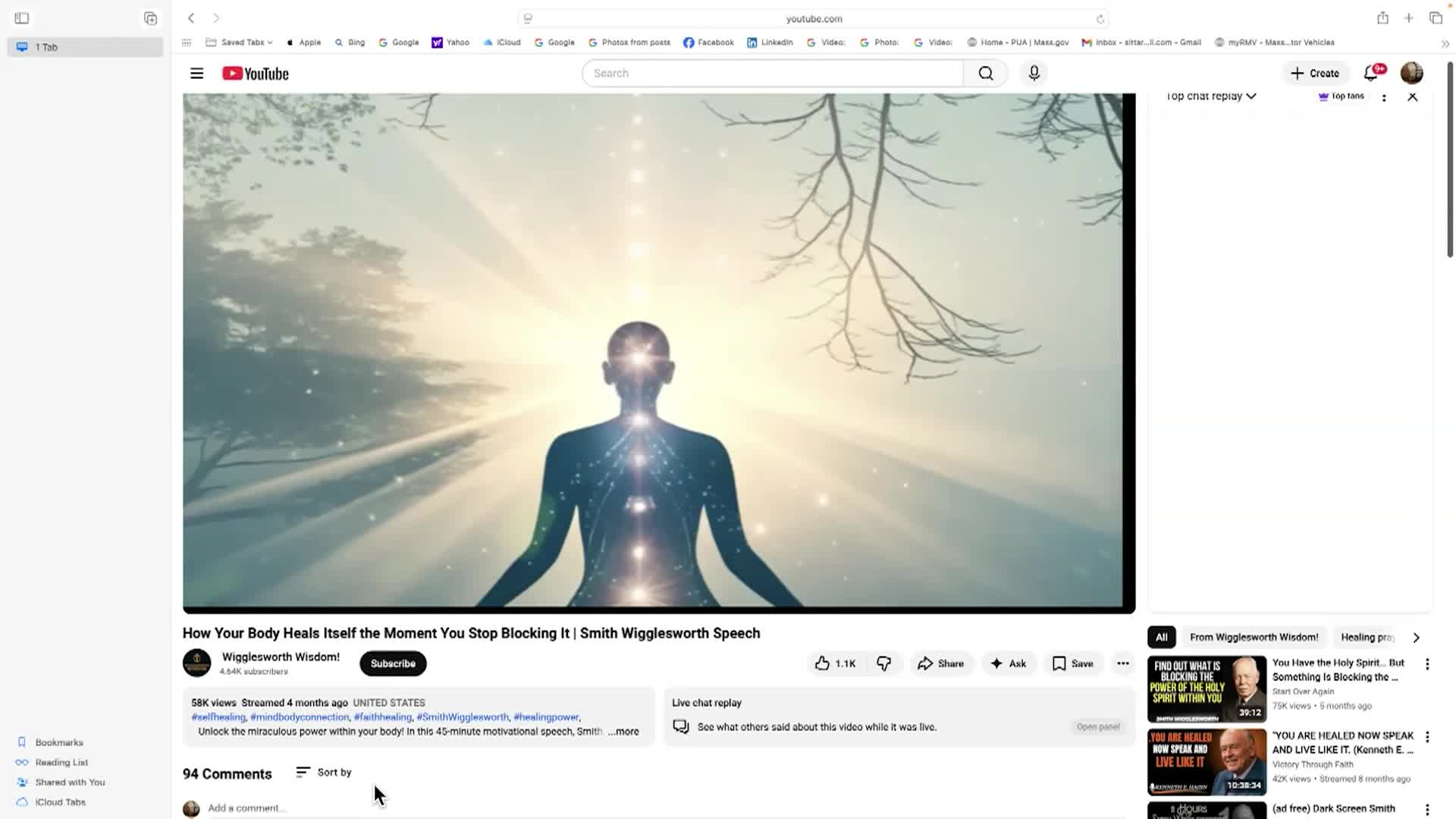This screenshot has width=1456, height=819.
Task: Open the Yahoo bookmark
Action: [x=450, y=42]
